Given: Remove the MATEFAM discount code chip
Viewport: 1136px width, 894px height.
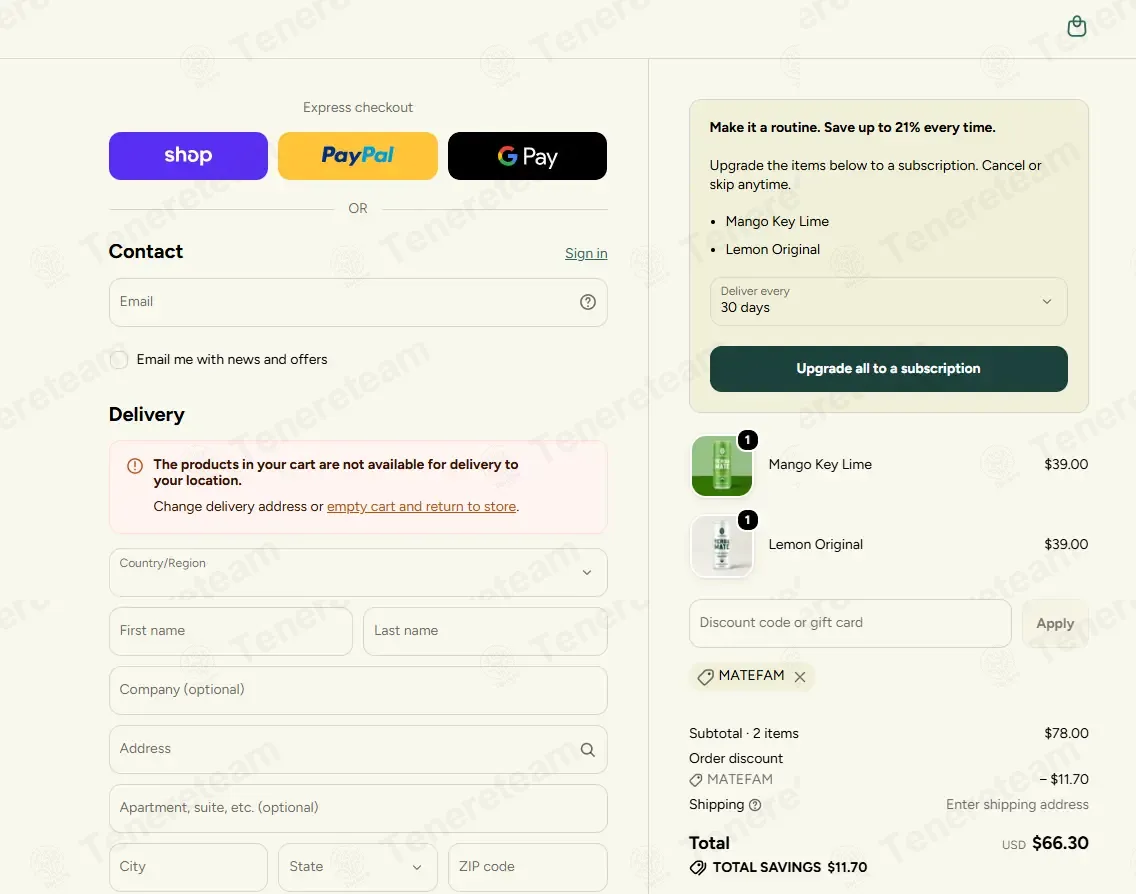Looking at the screenshot, I should [x=800, y=677].
